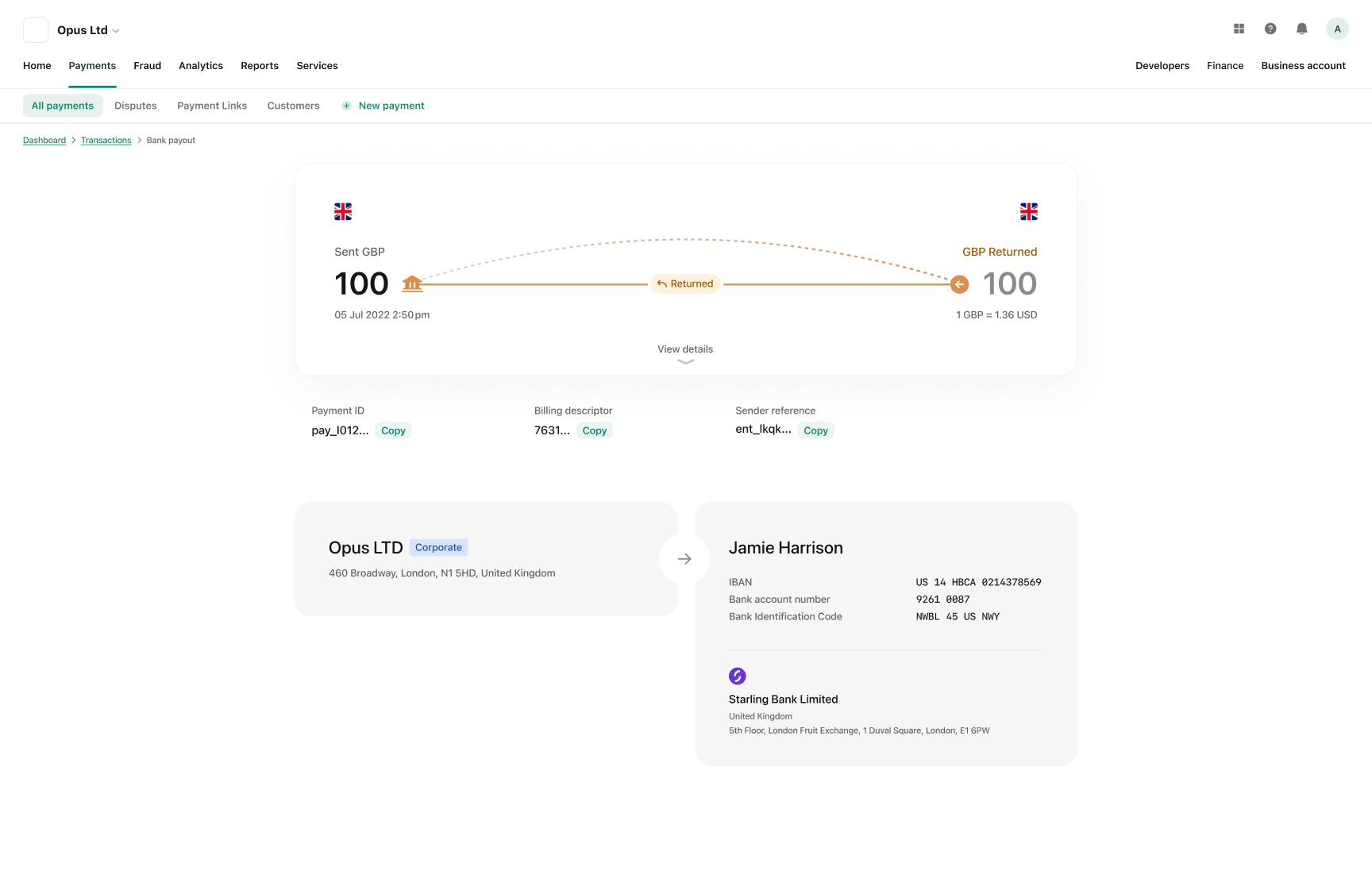Click the Opus Ltd company logo square
Viewport: 1372px width, 887px height.
tap(36, 30)
